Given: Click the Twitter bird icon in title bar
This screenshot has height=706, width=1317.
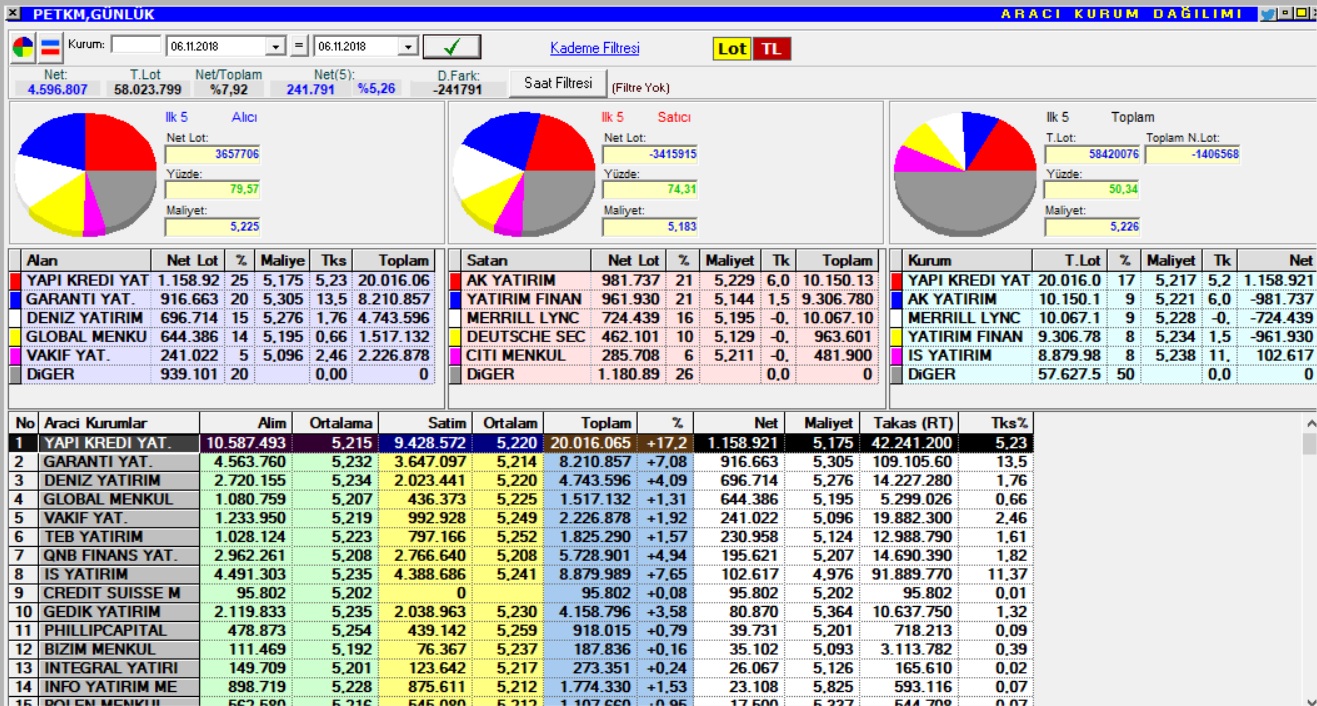Looking at the screenshot, I should (x=1267, y=14).
